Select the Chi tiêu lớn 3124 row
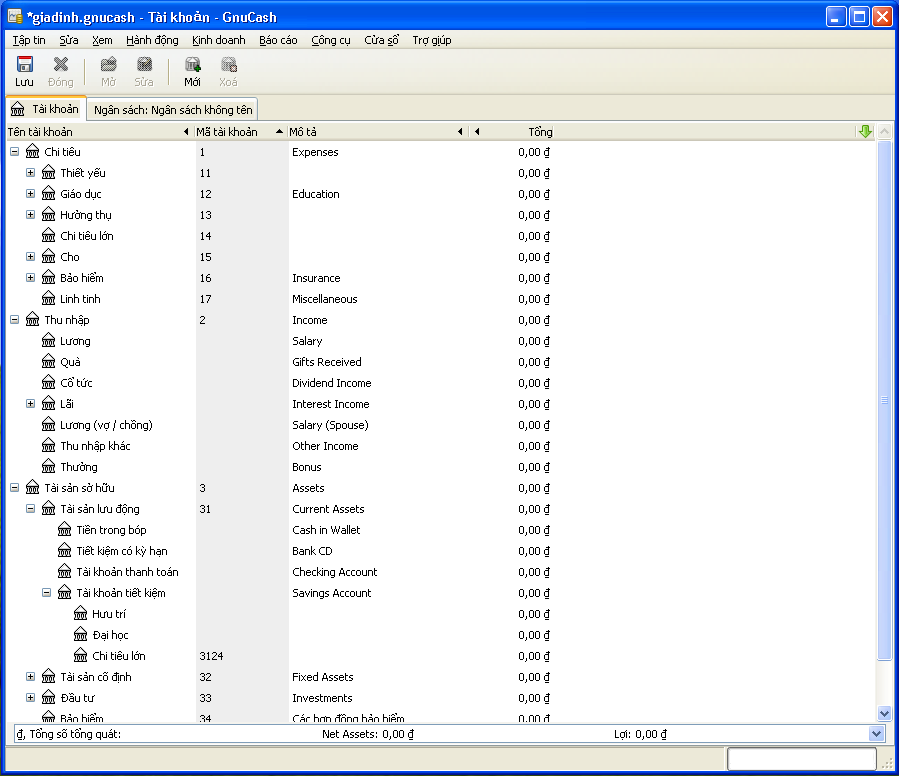 [x=441, y=656]
